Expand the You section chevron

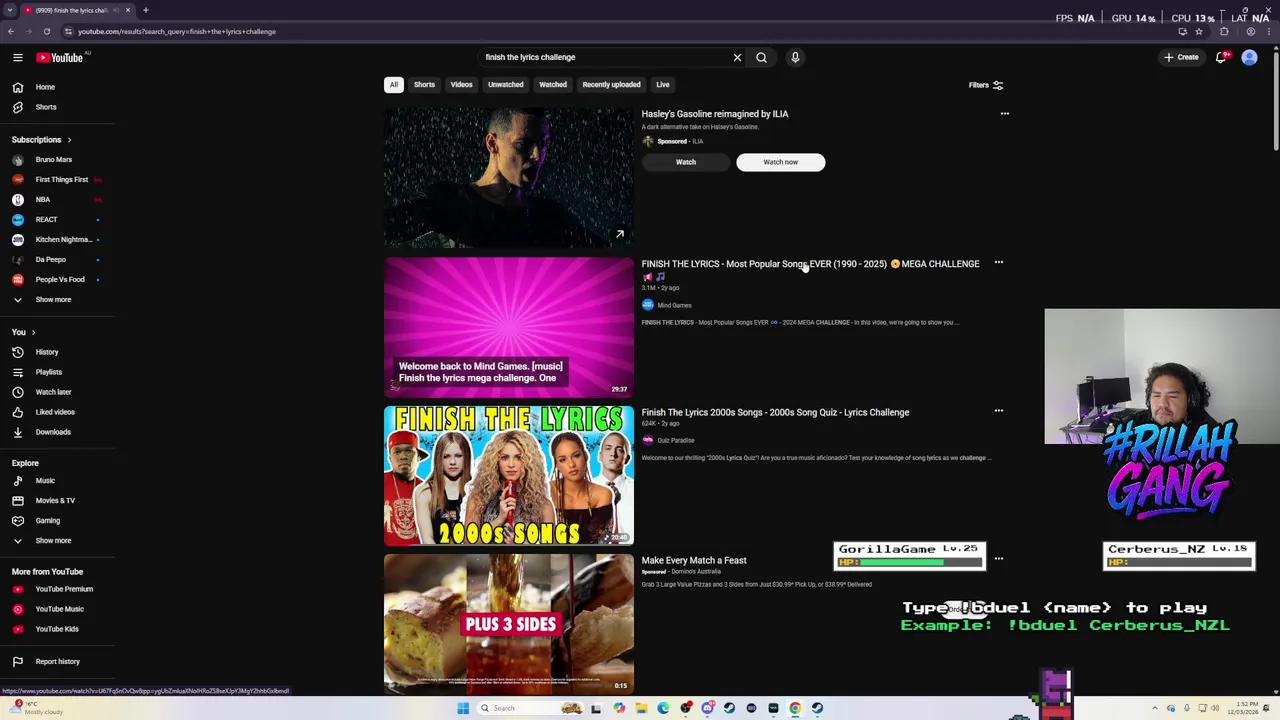pos(33,332)
